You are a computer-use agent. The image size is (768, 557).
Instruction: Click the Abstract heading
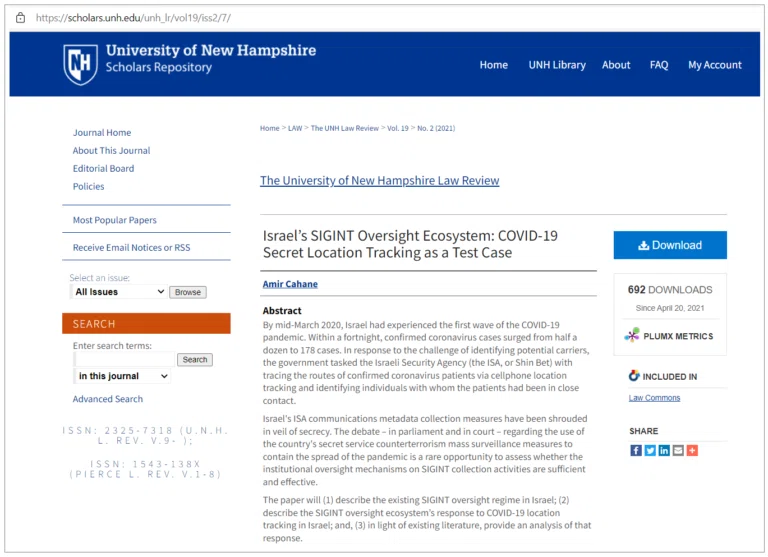coord(282,311)
